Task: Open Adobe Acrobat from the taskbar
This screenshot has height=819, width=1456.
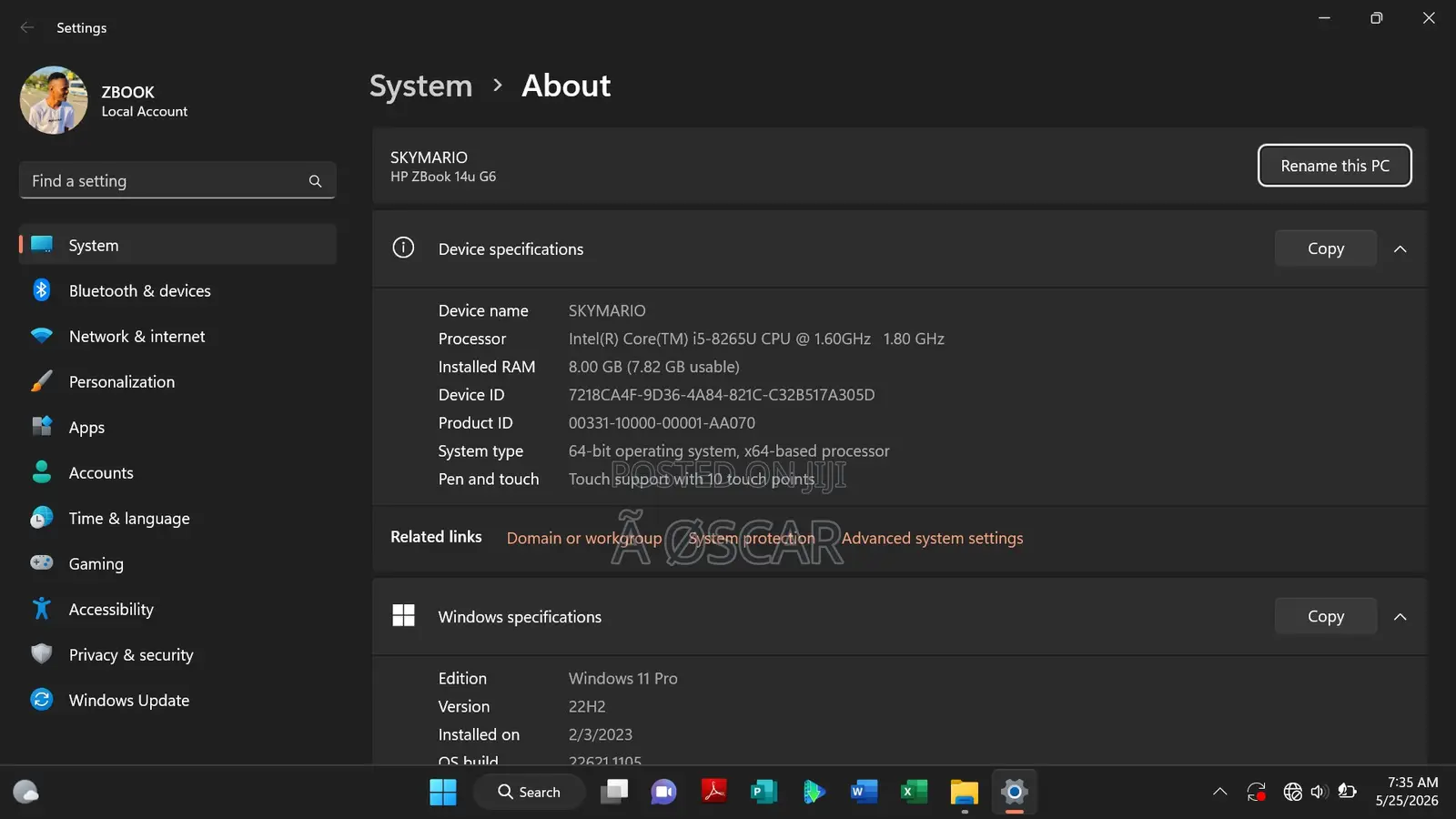Action: [714, 792]
